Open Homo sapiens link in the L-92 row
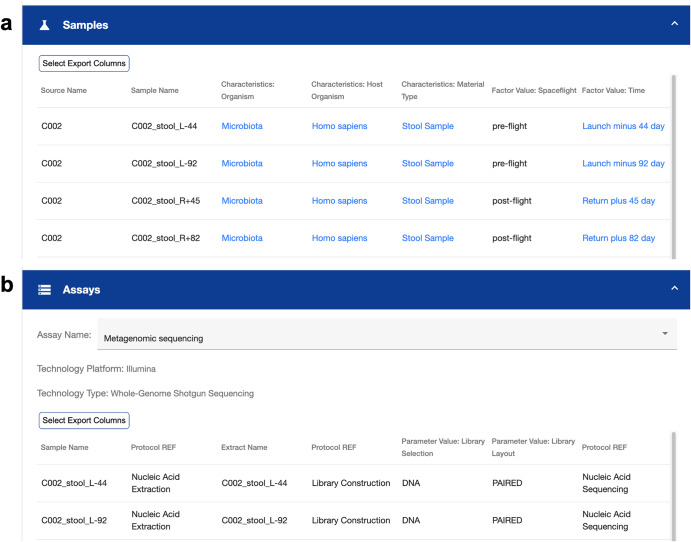The image size is (691, 542). pyautogui.click(x=339, y=163)
